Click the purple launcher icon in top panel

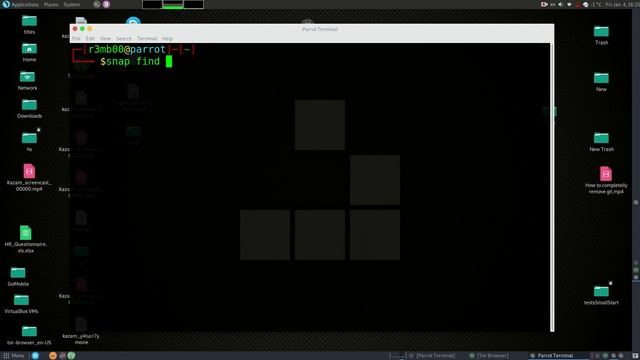[106, 4]
